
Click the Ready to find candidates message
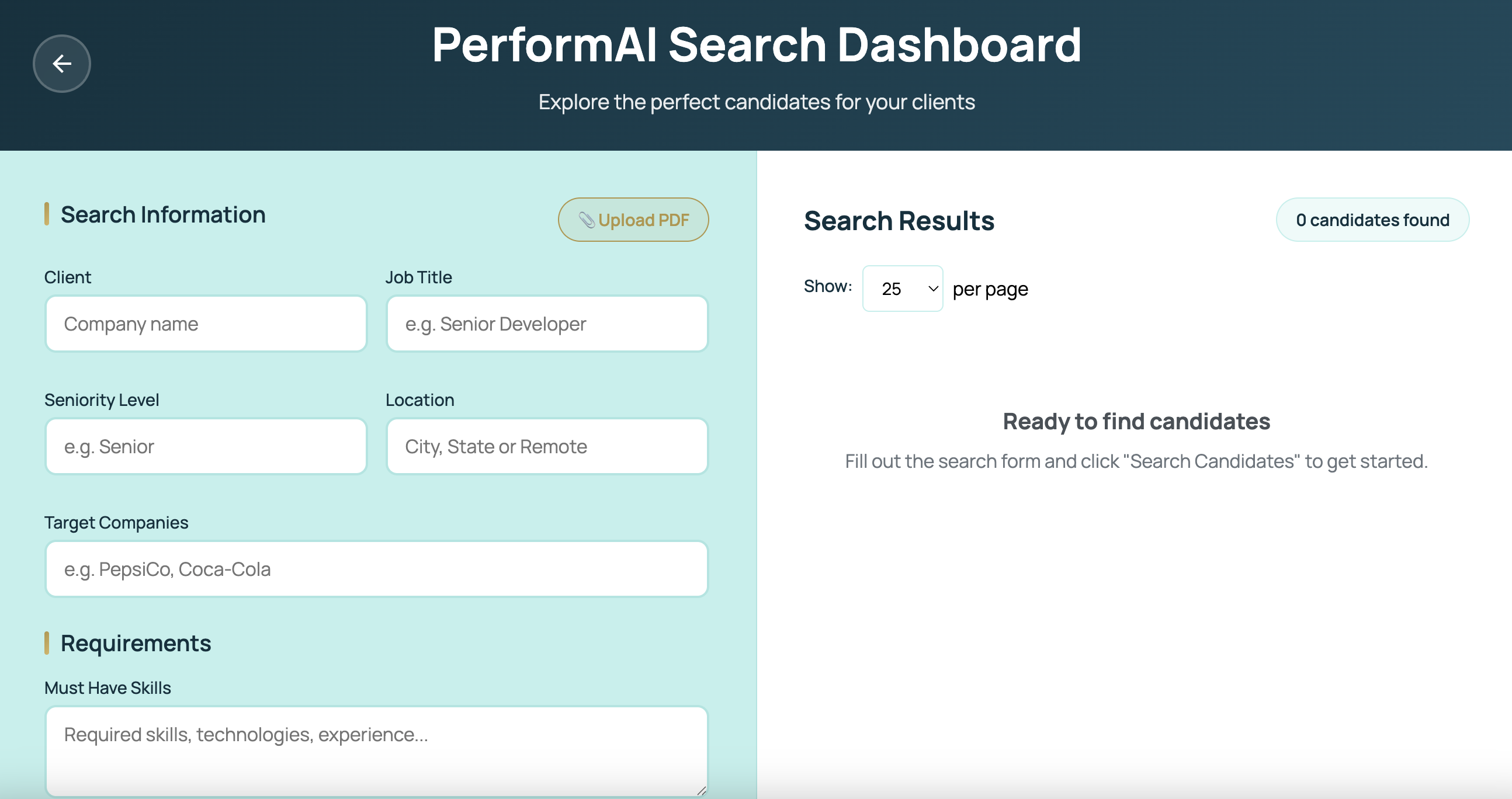1136,421
